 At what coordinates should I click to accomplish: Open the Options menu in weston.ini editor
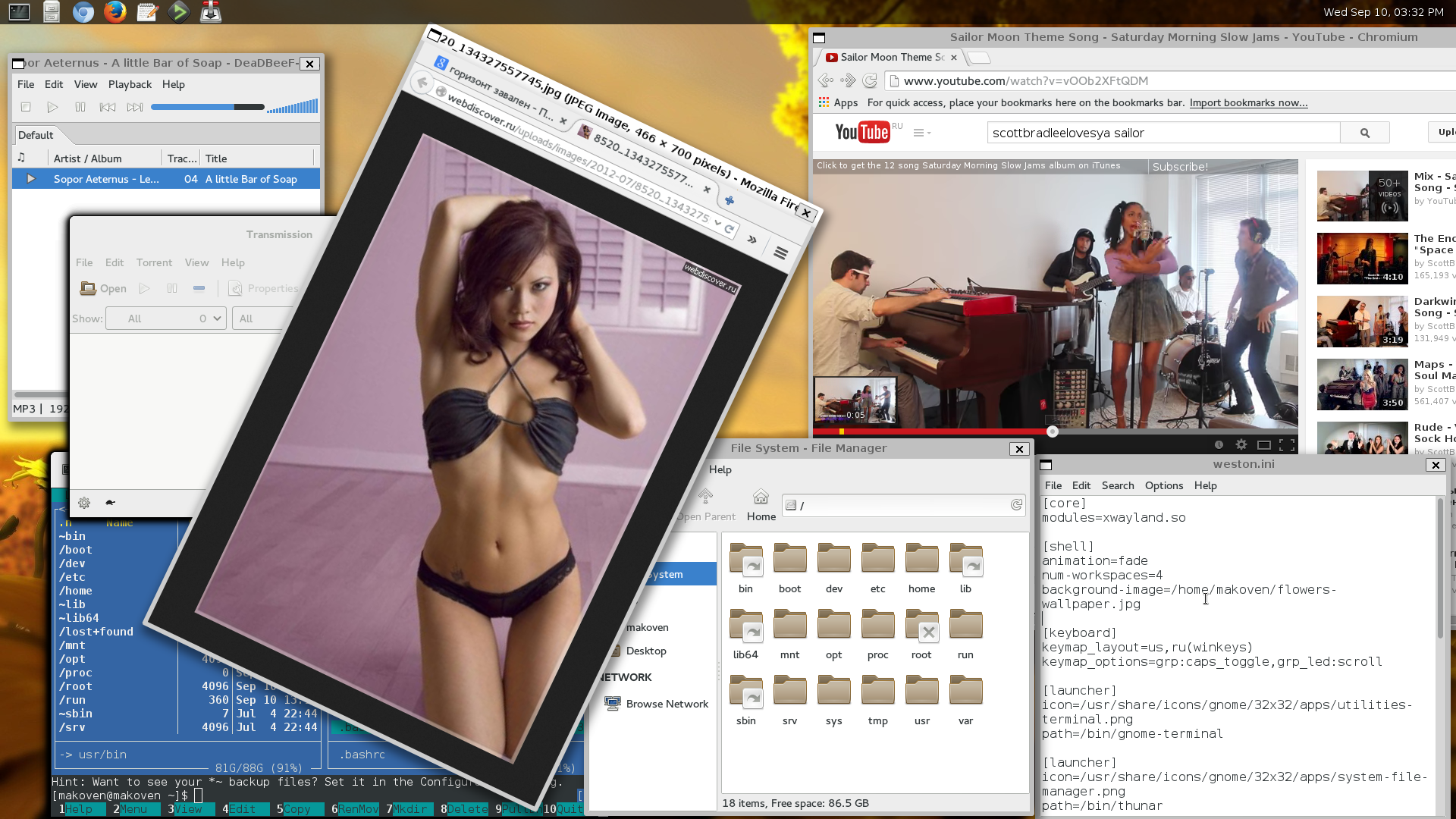[x=1164, y=485]
